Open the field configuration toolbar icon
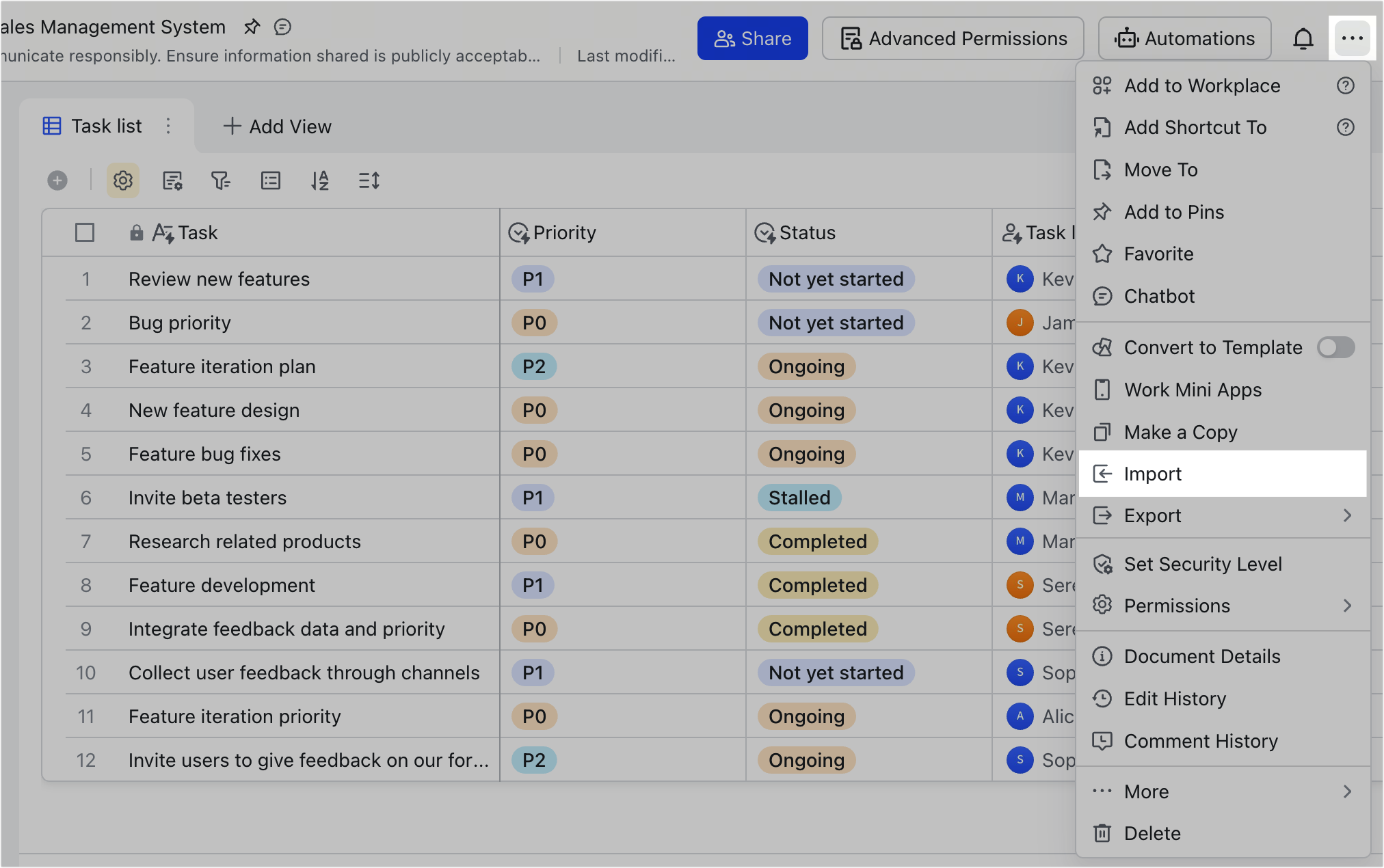The width and height of the screenshot is (1384, 868). pyautogui.click(x=172, y=180)
